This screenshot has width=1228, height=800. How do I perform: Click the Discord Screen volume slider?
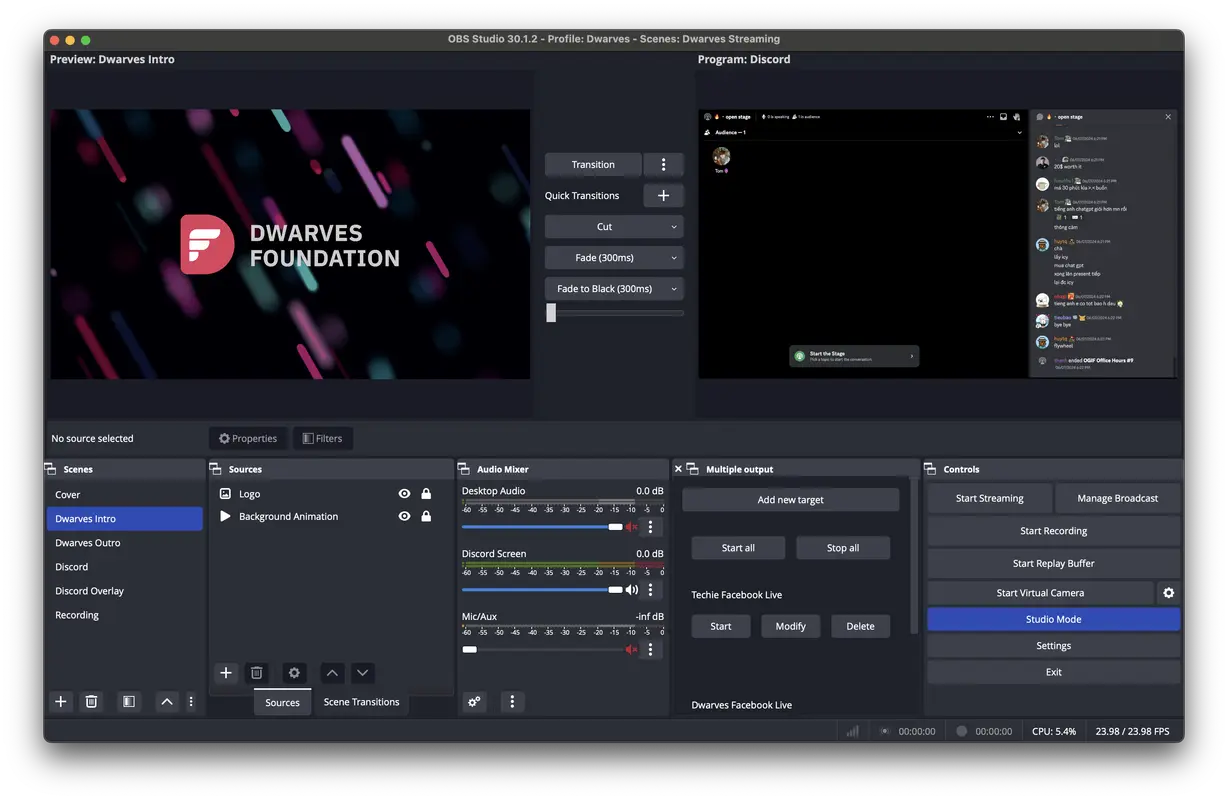tap(542, 590)
